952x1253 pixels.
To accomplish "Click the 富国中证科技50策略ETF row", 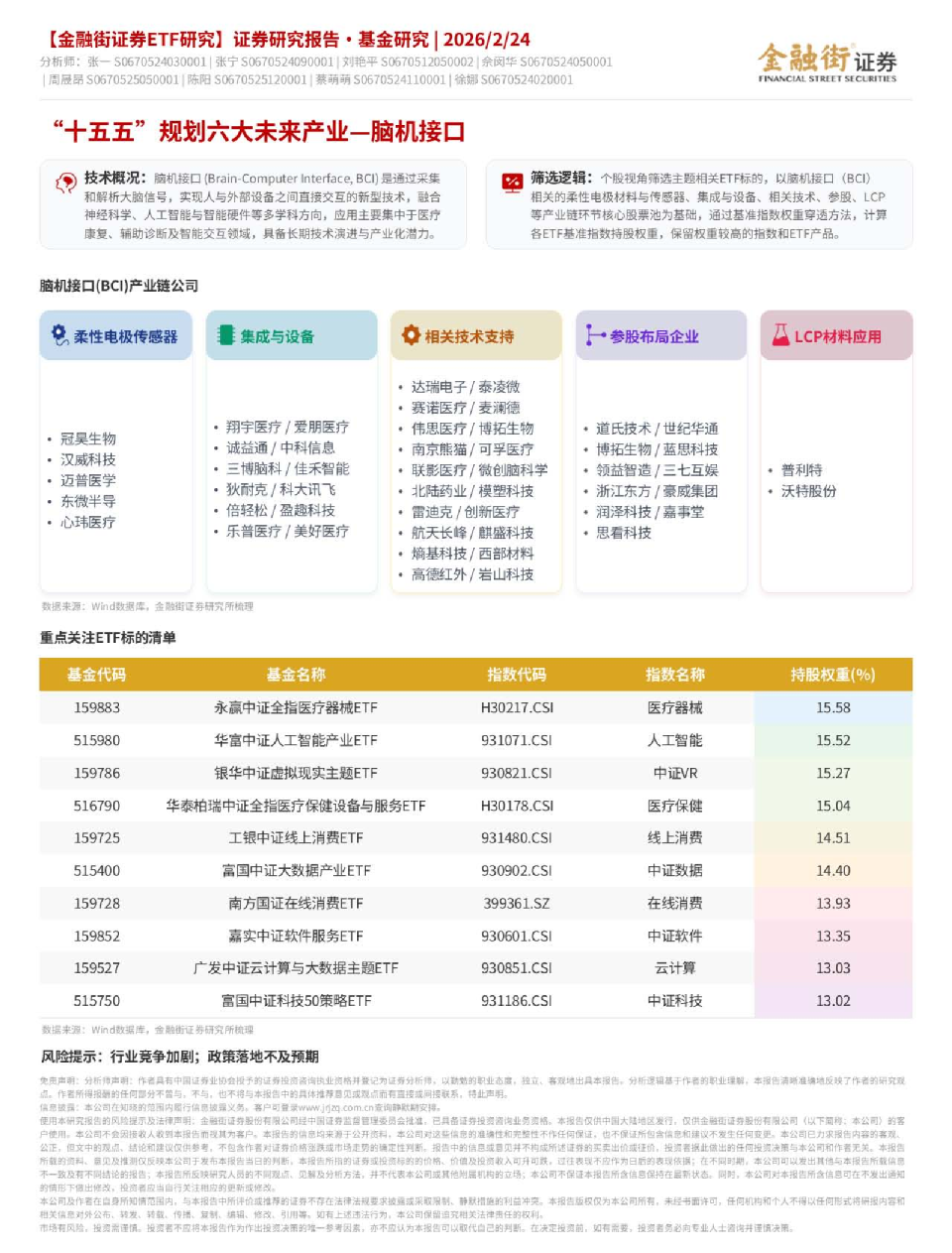I will (296, 1001).
